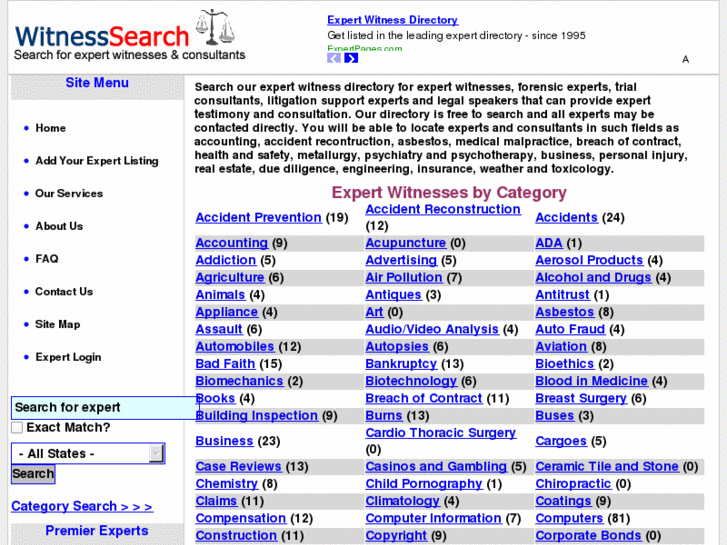Open the Antiques category
The image size is (727, 545).
tap(394, 295)
